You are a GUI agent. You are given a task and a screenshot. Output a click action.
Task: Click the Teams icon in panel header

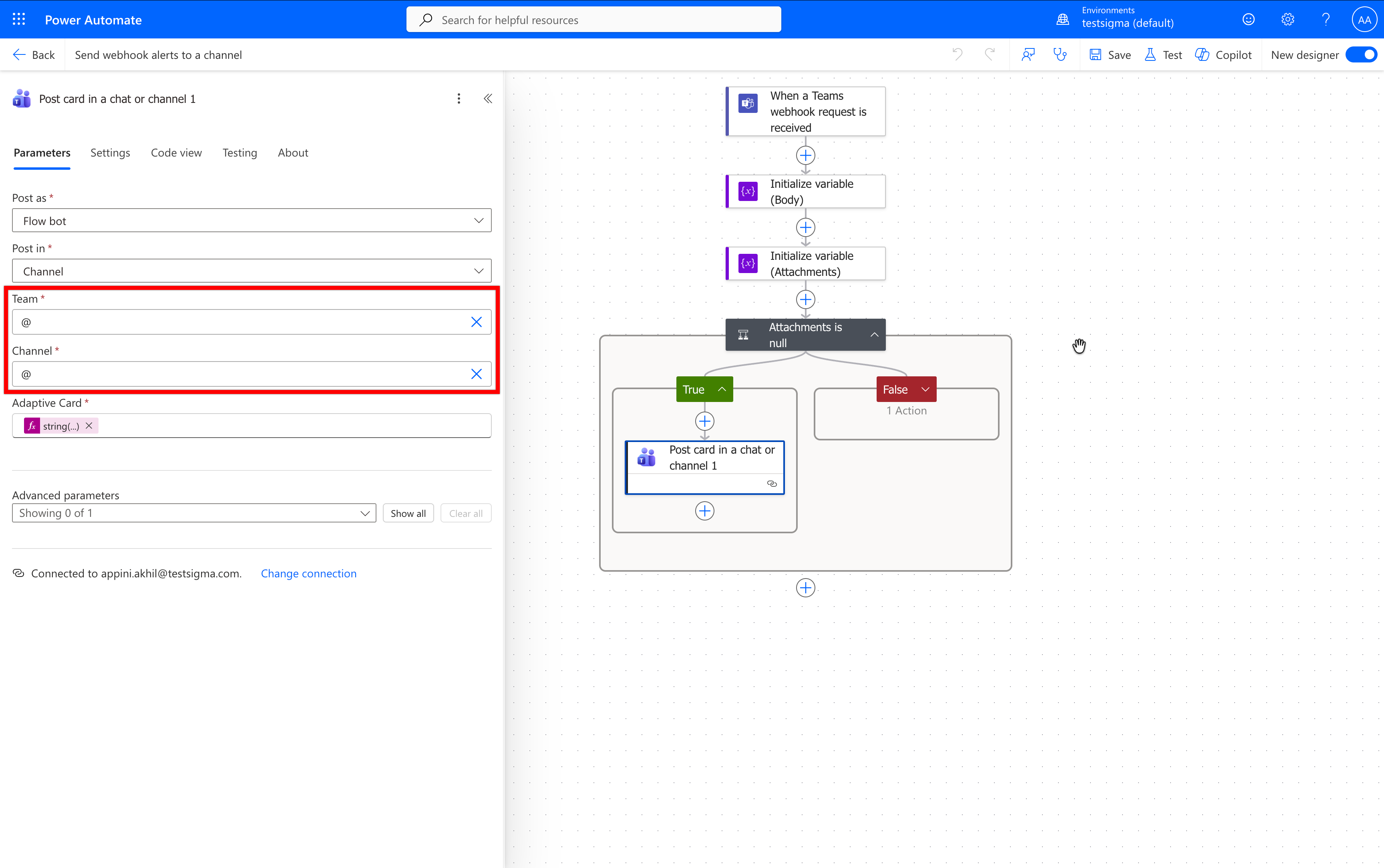(x=22, y=99)
